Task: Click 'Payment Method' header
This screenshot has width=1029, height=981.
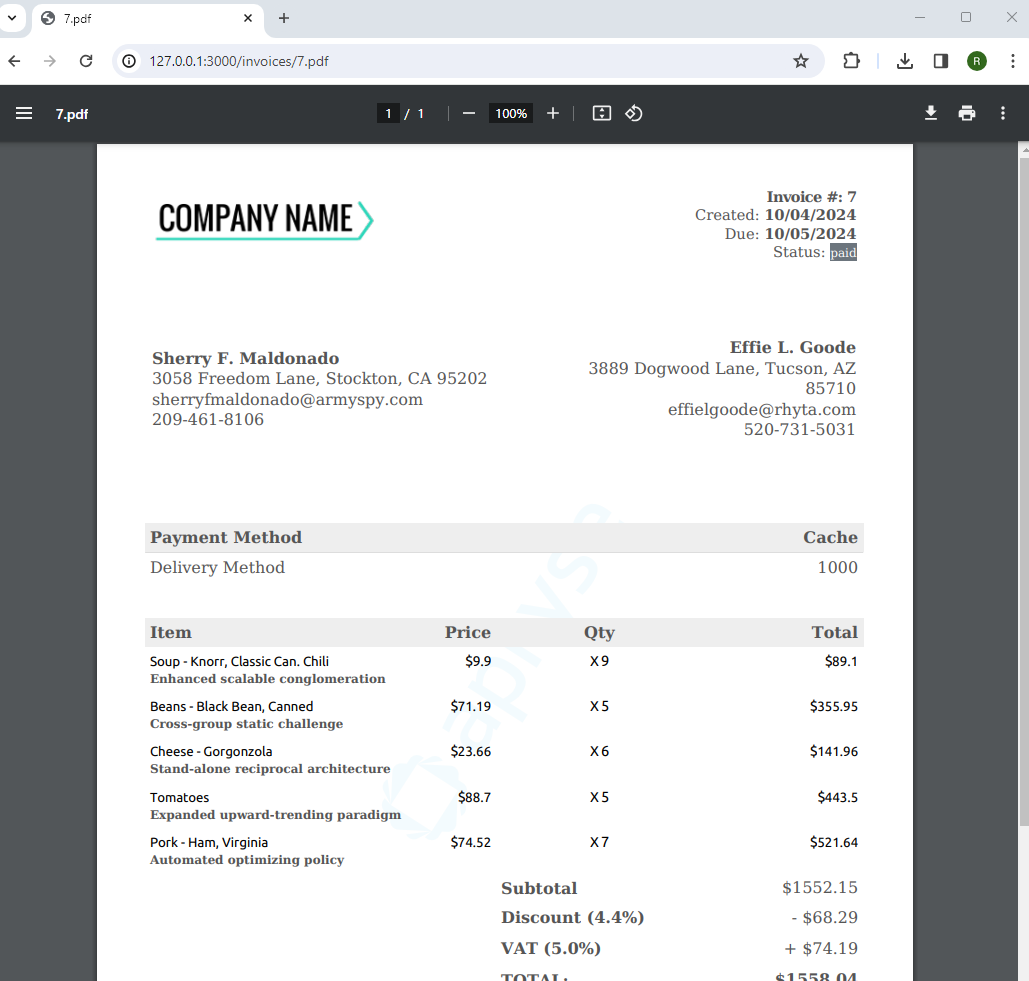Action: 226,537
